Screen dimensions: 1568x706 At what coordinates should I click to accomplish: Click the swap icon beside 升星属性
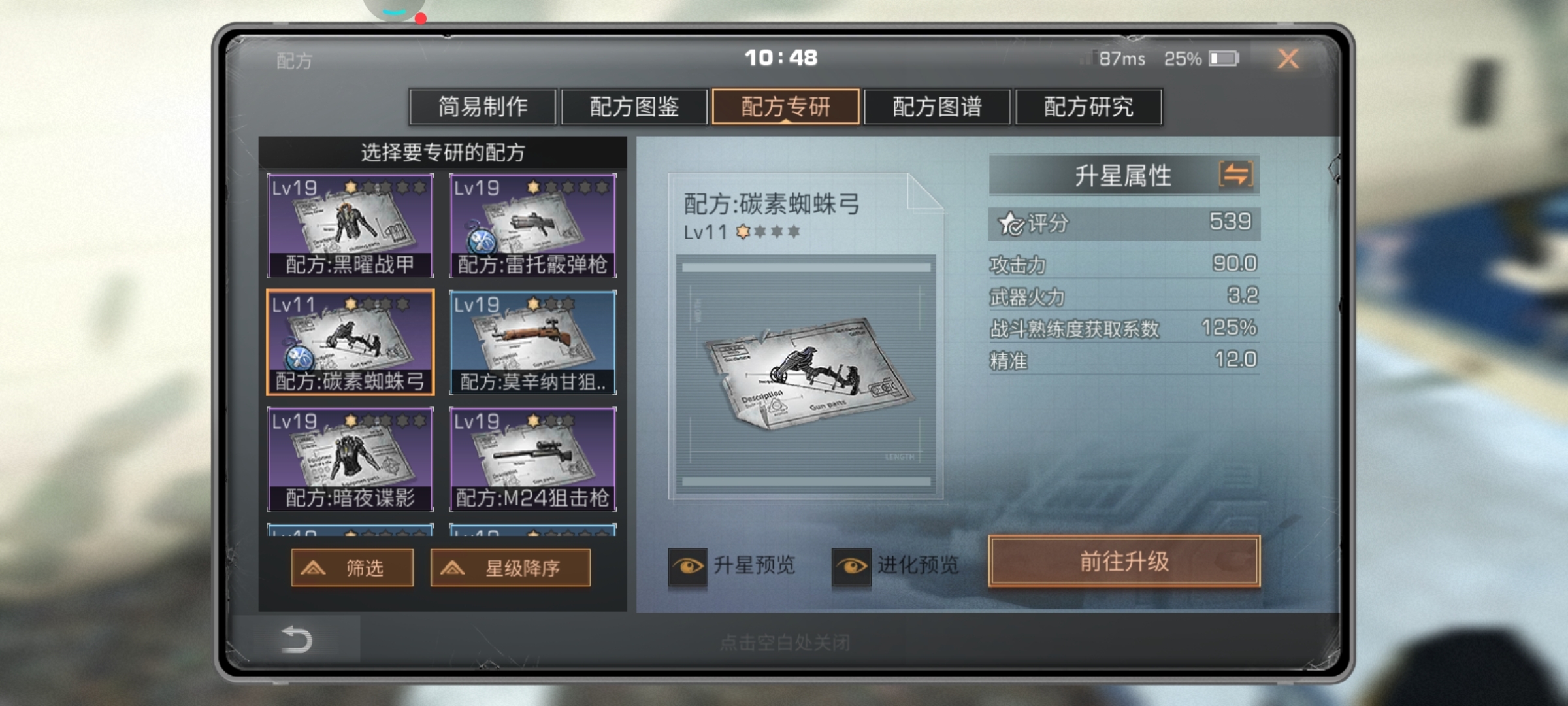(1235, 175)
